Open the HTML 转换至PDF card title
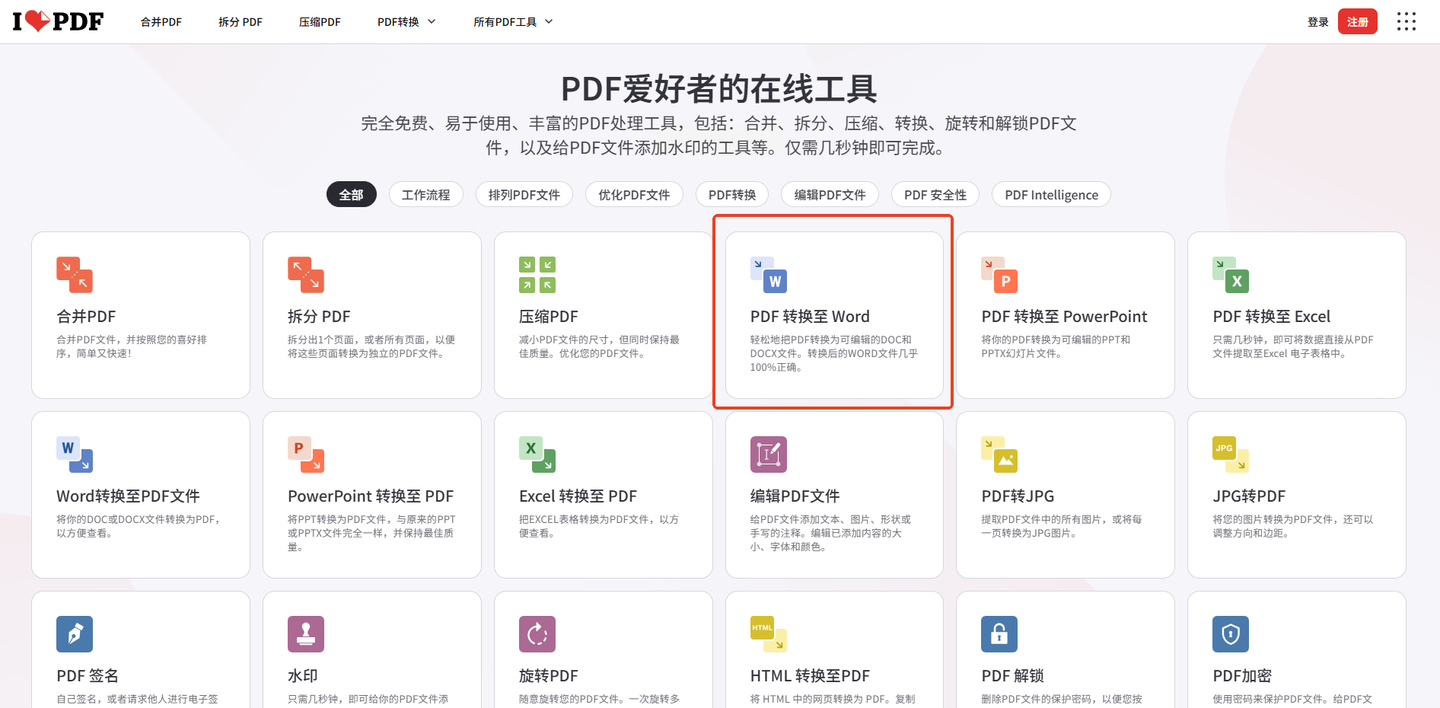The width and height of the screenshot is (1440, 708). 810,676
